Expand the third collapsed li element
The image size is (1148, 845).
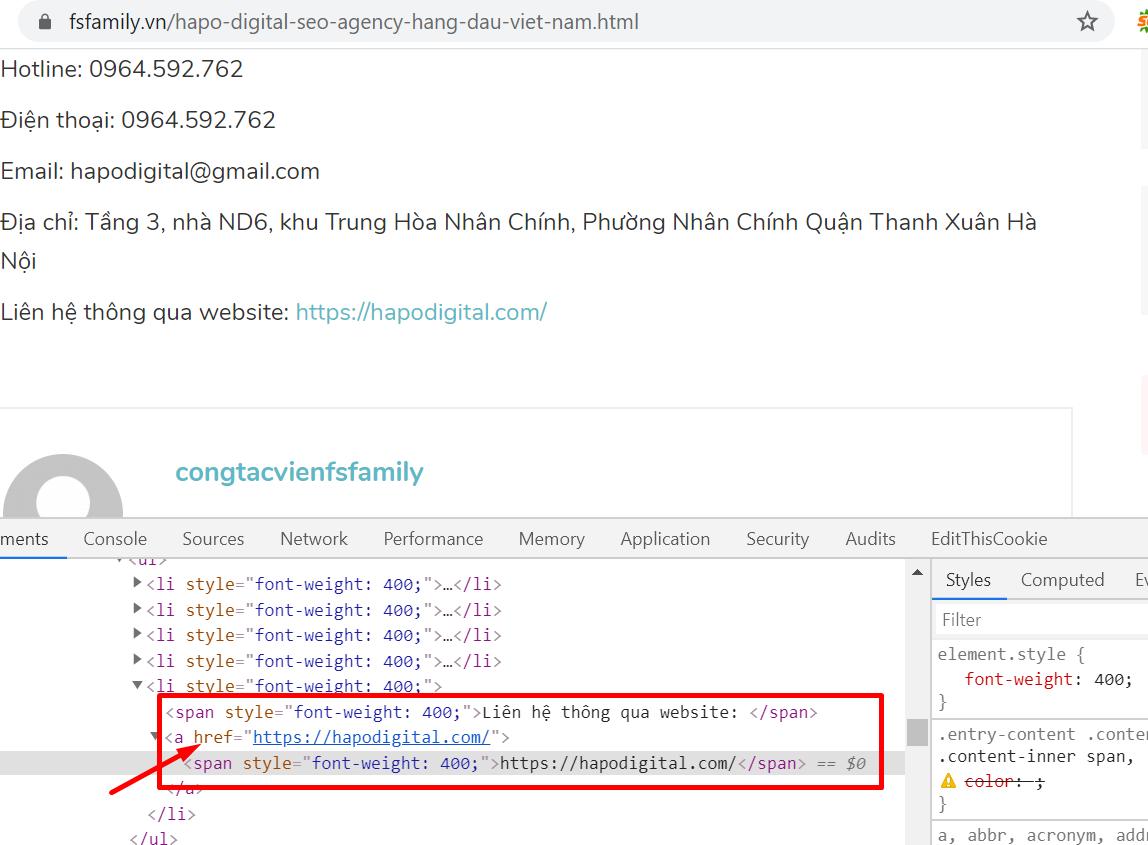click(x=137, y=633)
